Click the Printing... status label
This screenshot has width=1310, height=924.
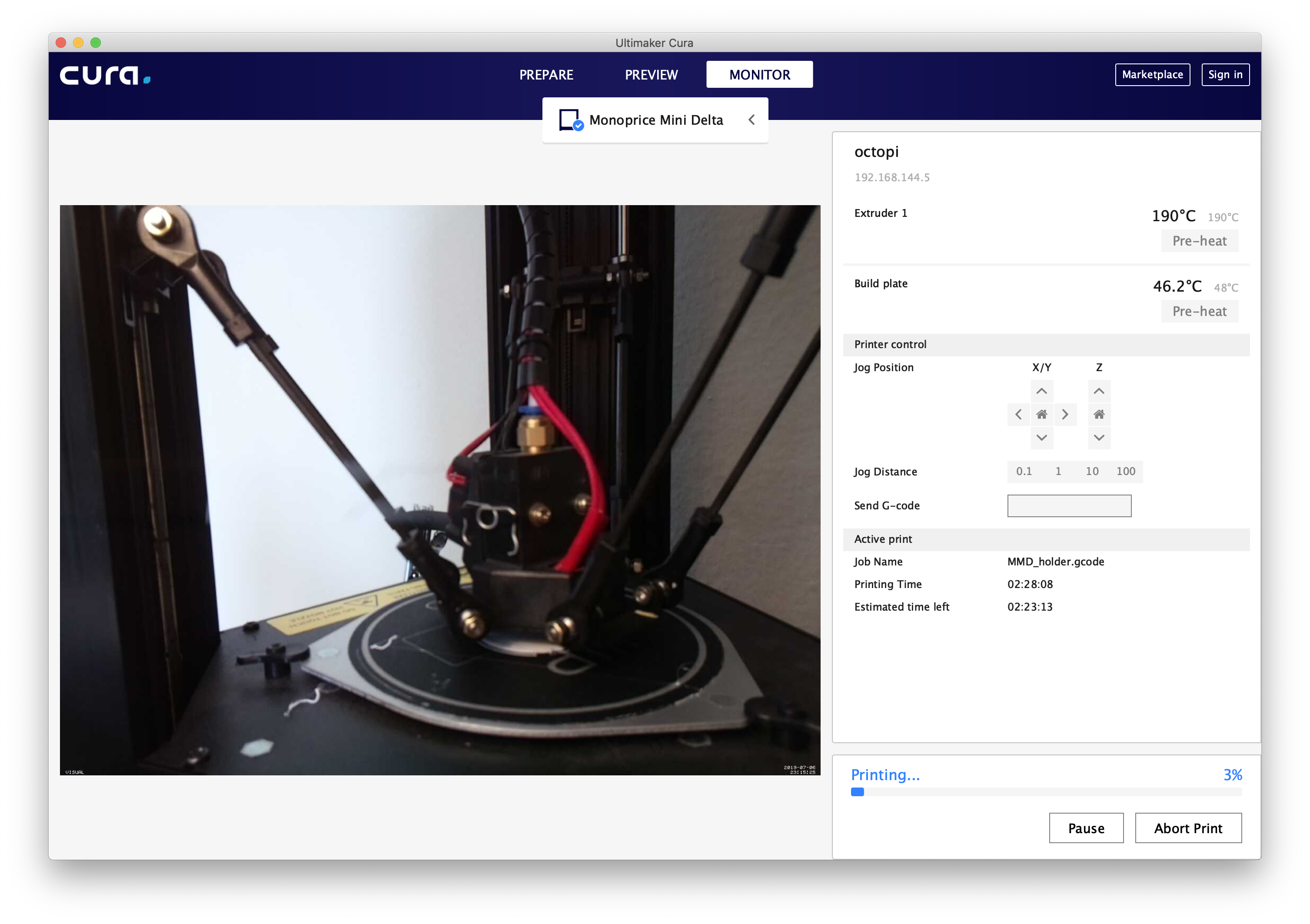885,775
